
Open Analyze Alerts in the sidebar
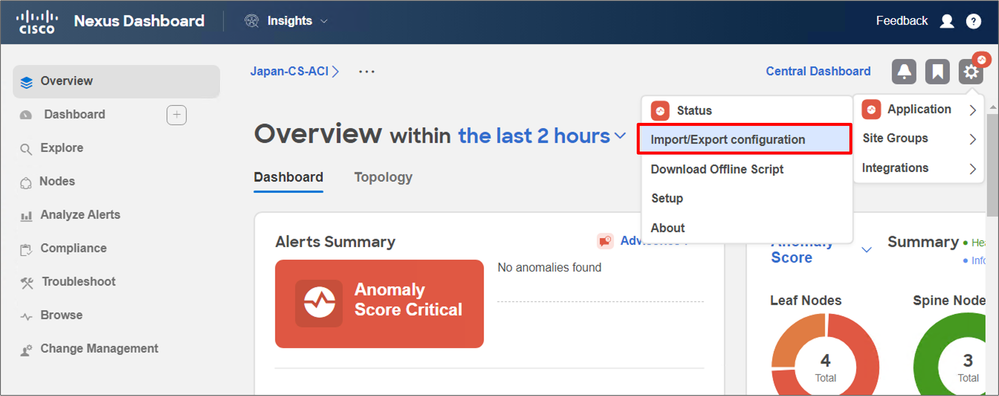(80, 215)
